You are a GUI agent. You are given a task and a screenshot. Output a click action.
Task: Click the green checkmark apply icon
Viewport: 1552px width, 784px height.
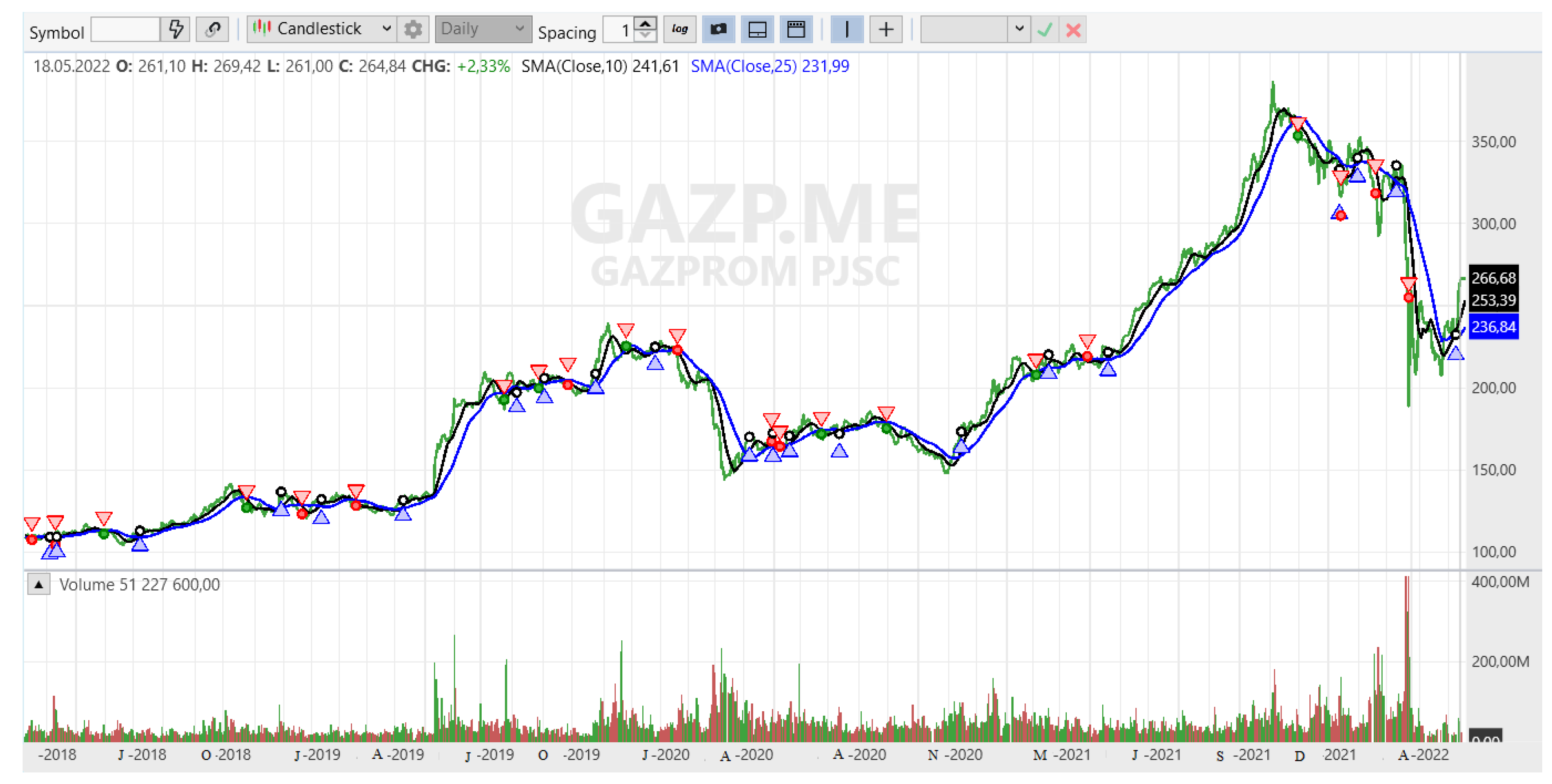coord(1045,30)
